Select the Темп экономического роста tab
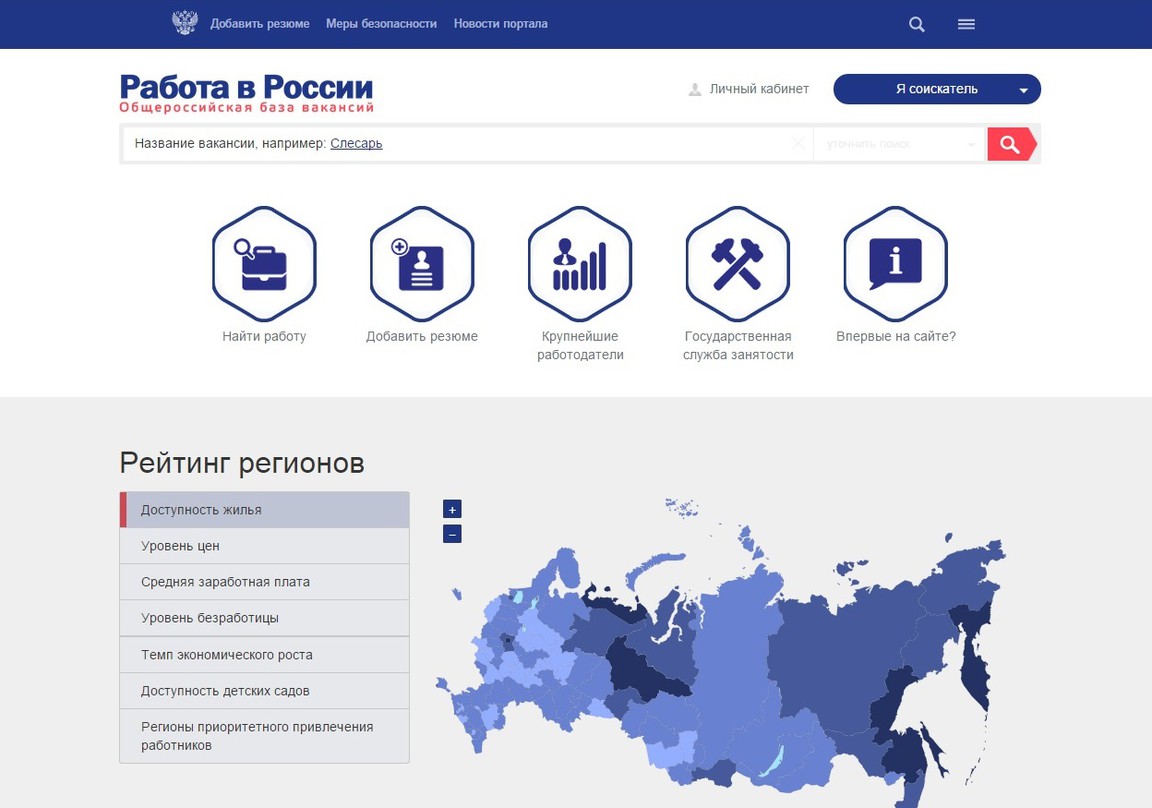Image resolution: width=1152 pixels, height=808 pixels. coord(264,654)
